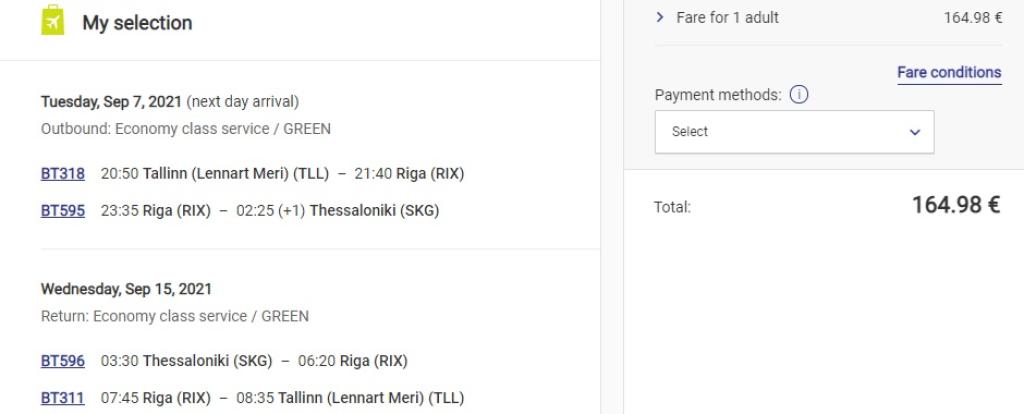The height and width of the screenshot is (414, 1024).
Task: Open flight BT595 details link
Action: (x=62, y=210)
